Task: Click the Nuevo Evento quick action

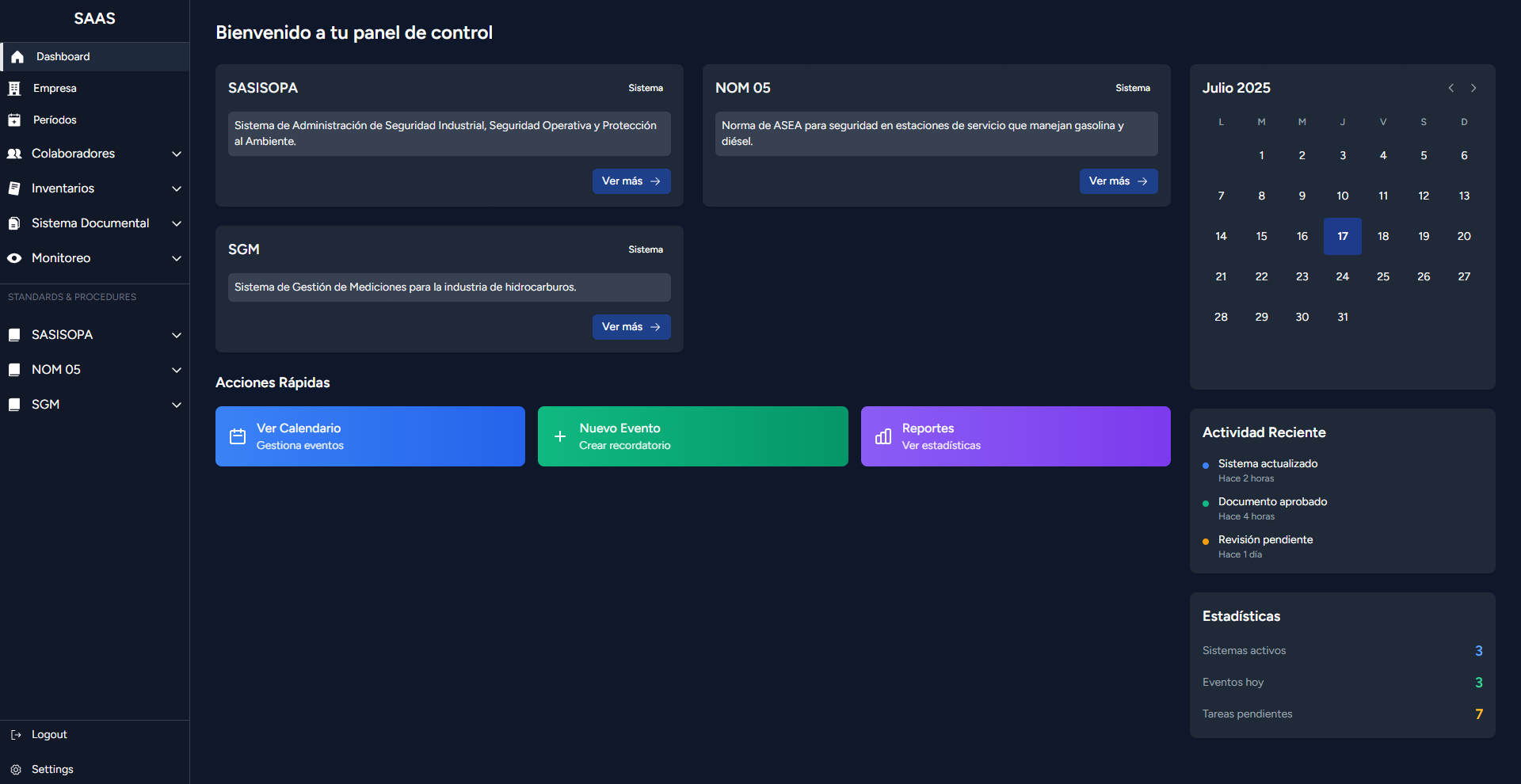Action: click(x=693, y=436)
